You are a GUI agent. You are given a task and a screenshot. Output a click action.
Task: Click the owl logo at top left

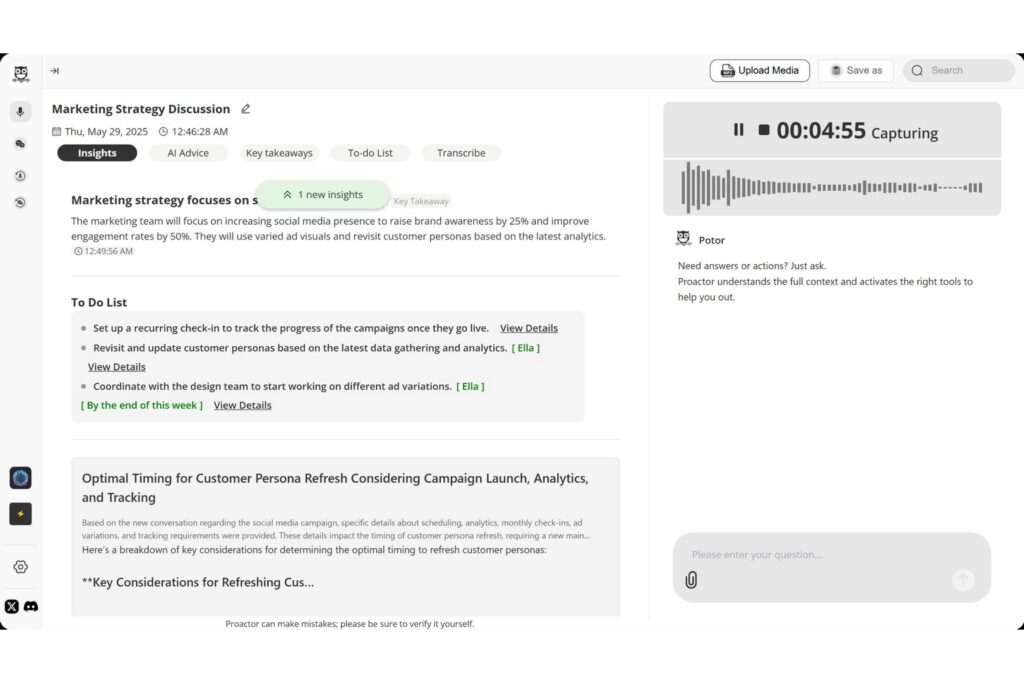point(20,74)
